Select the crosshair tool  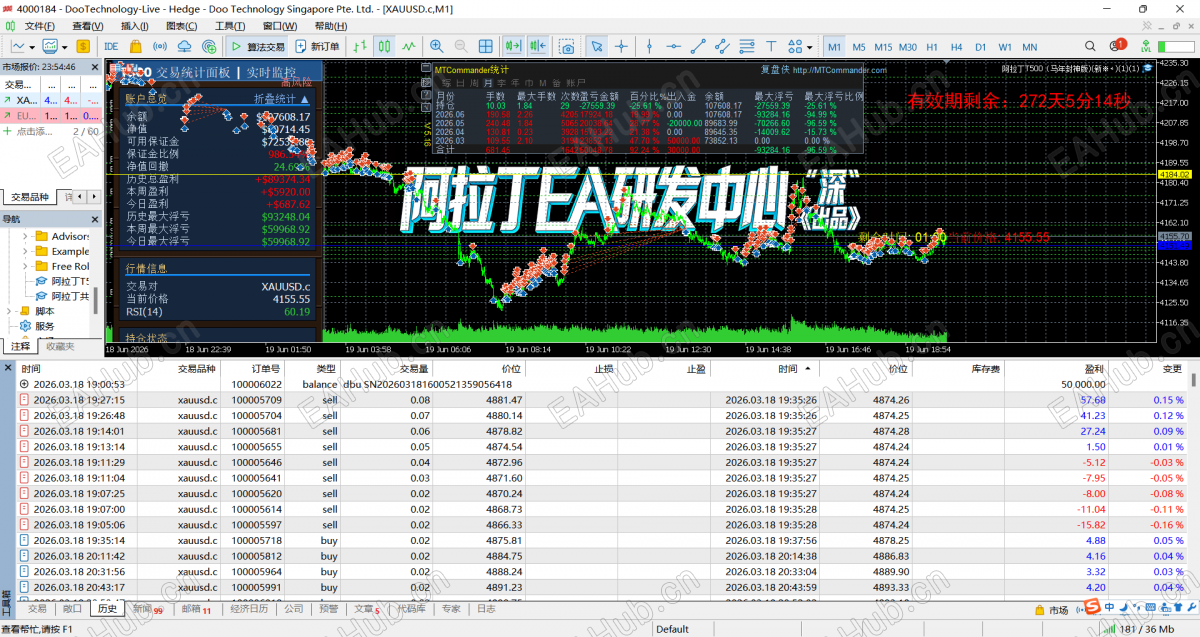pyautogui.click(x=621, y=46)
